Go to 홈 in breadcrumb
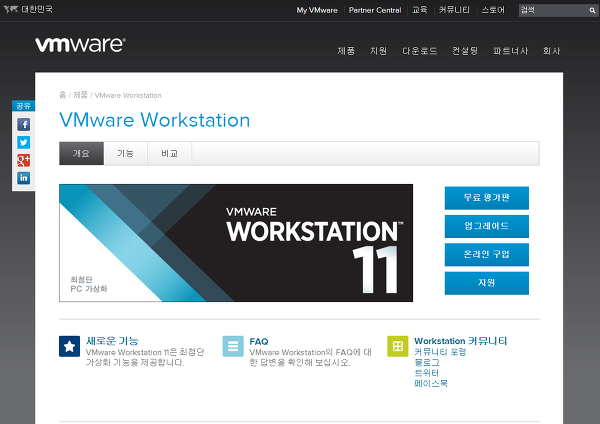This screenshot has height=424, width=600. (62, 95)
